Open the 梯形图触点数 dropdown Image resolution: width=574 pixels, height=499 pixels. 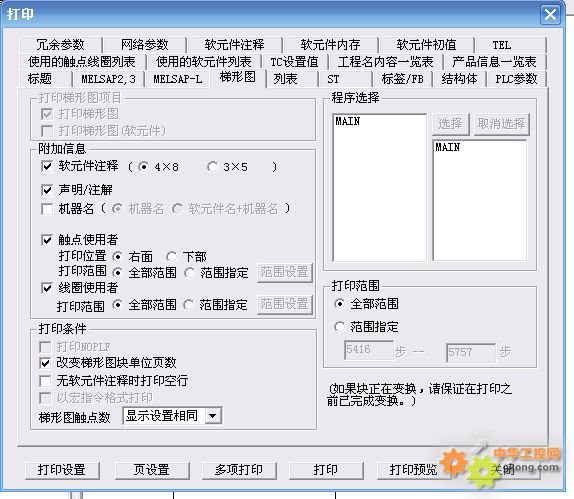(213, 416)
